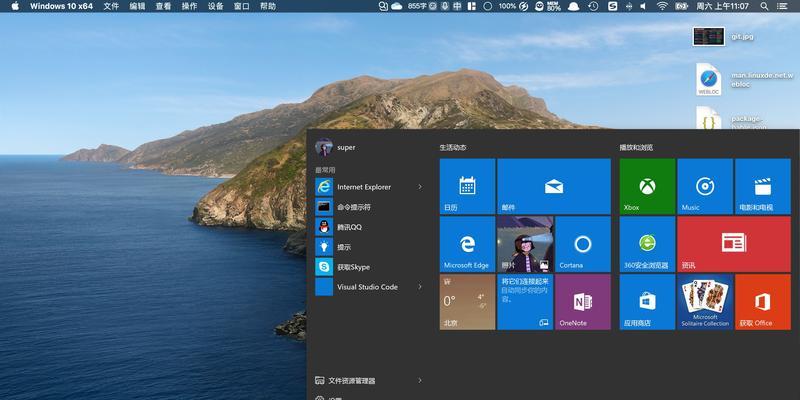800x400 pixels.
Task: Open the 北京 weather tile
Action: pyautogui.click(x=467, y=302)
